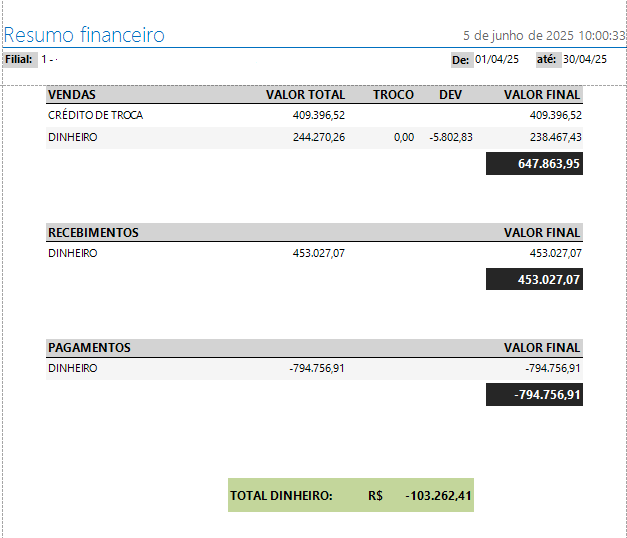Click the VALOR TOTAL column header
Viewport: 627px width, 538px height.
[x=305, y=95]
